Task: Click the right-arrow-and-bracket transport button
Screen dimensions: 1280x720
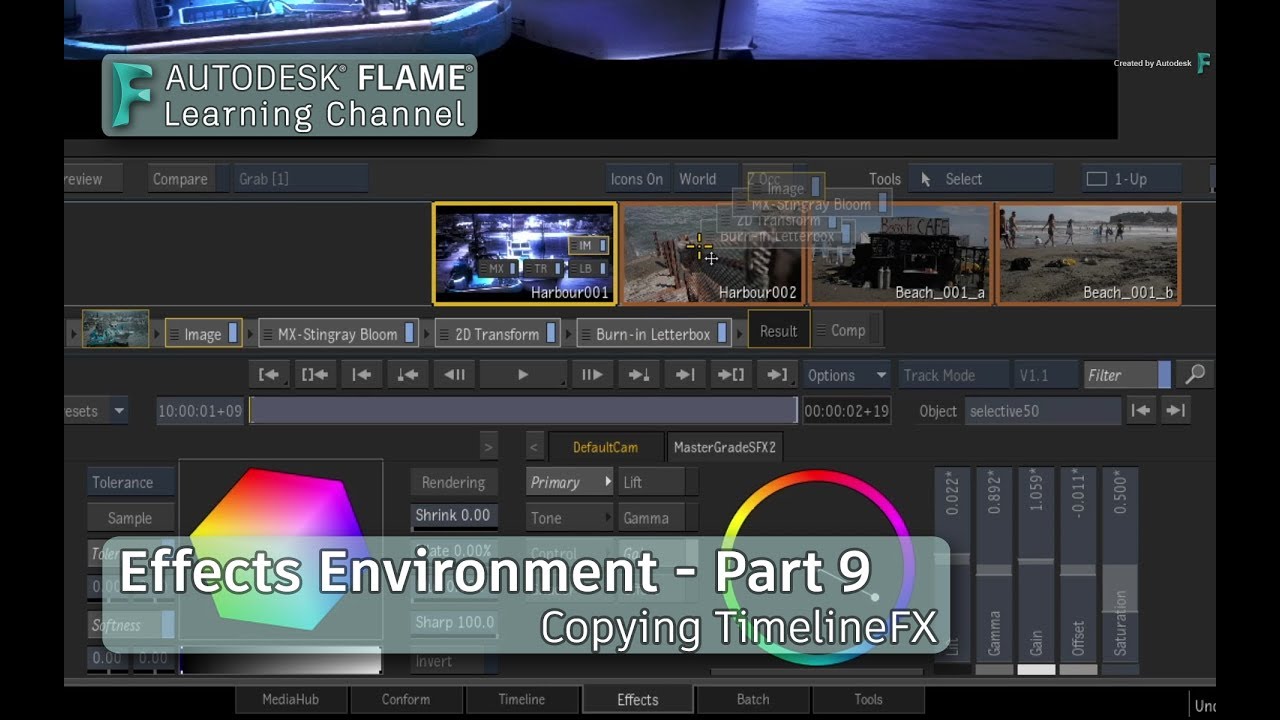Action: pyautogui.click(x=731, y=375)
